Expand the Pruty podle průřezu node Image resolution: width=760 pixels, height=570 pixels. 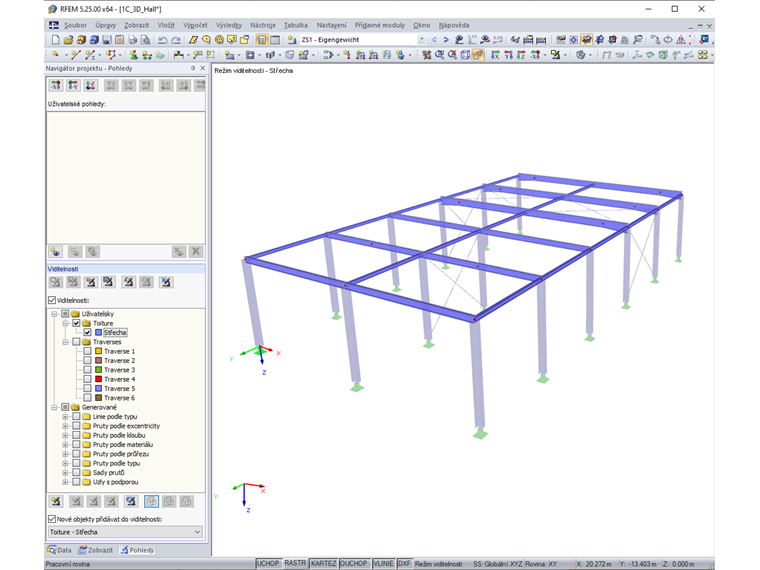(65, 454)
